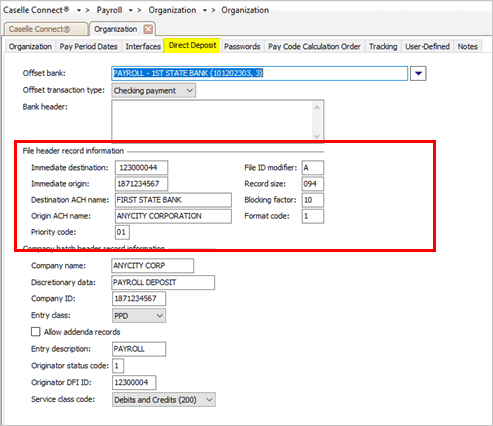Image resolution: width=493 pixels, height=426 pixels.
Task: Click inside the Bank header text area
Action: coord(217,120)
